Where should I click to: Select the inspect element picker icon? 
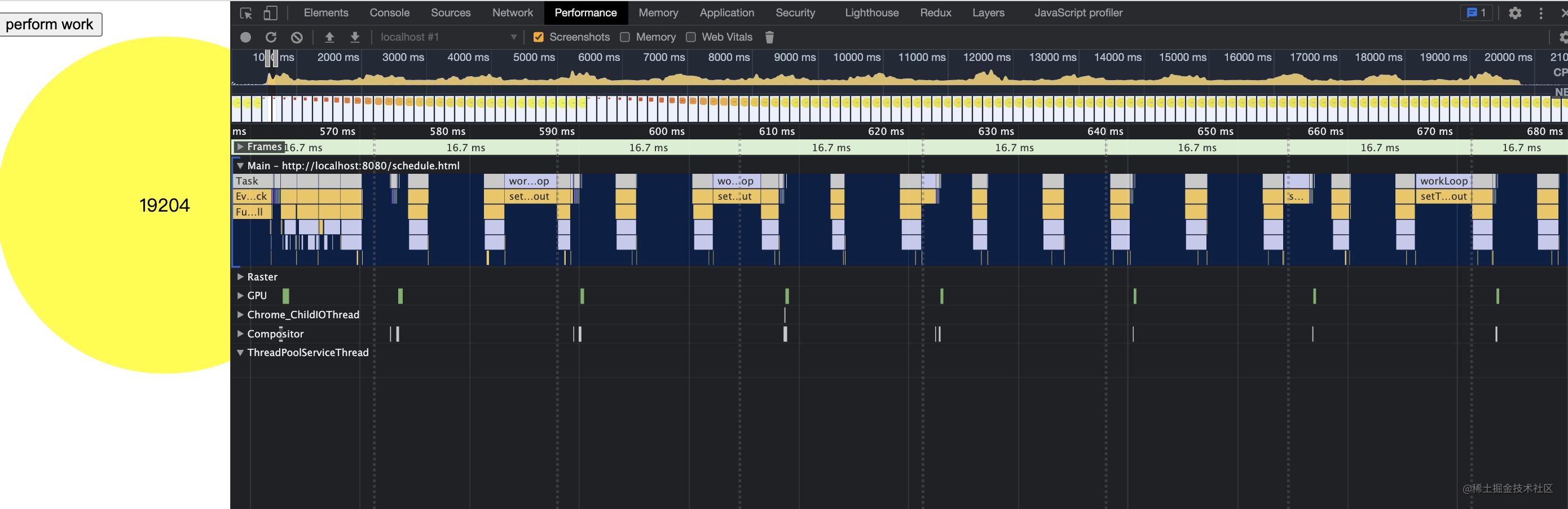pos(246,13)
